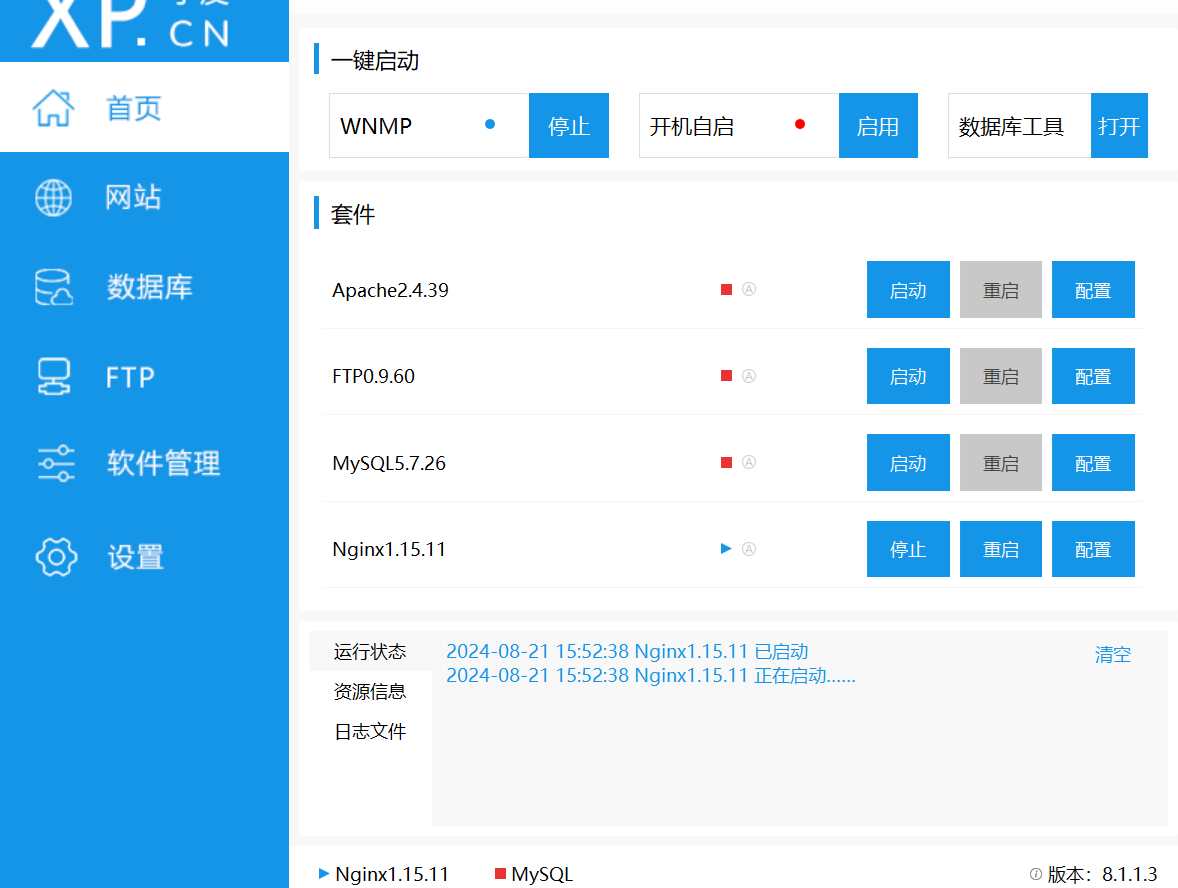Screen dimensions: 1178x888
Task: Start FTP0.9.60 with 启动
Action: 908,376
